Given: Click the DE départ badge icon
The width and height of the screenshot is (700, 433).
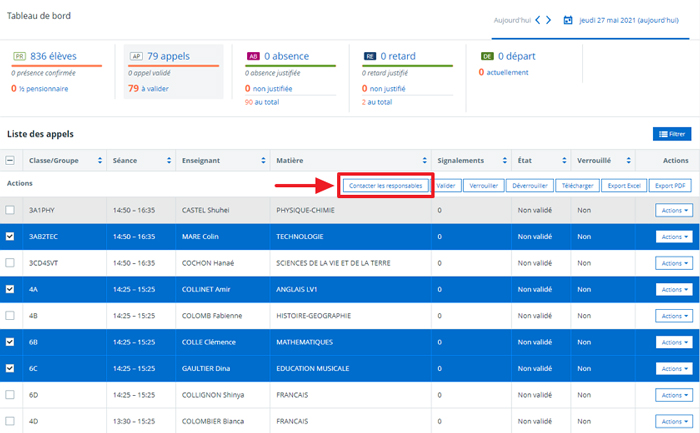Looking at the screenshot, I should click(487, 56).
